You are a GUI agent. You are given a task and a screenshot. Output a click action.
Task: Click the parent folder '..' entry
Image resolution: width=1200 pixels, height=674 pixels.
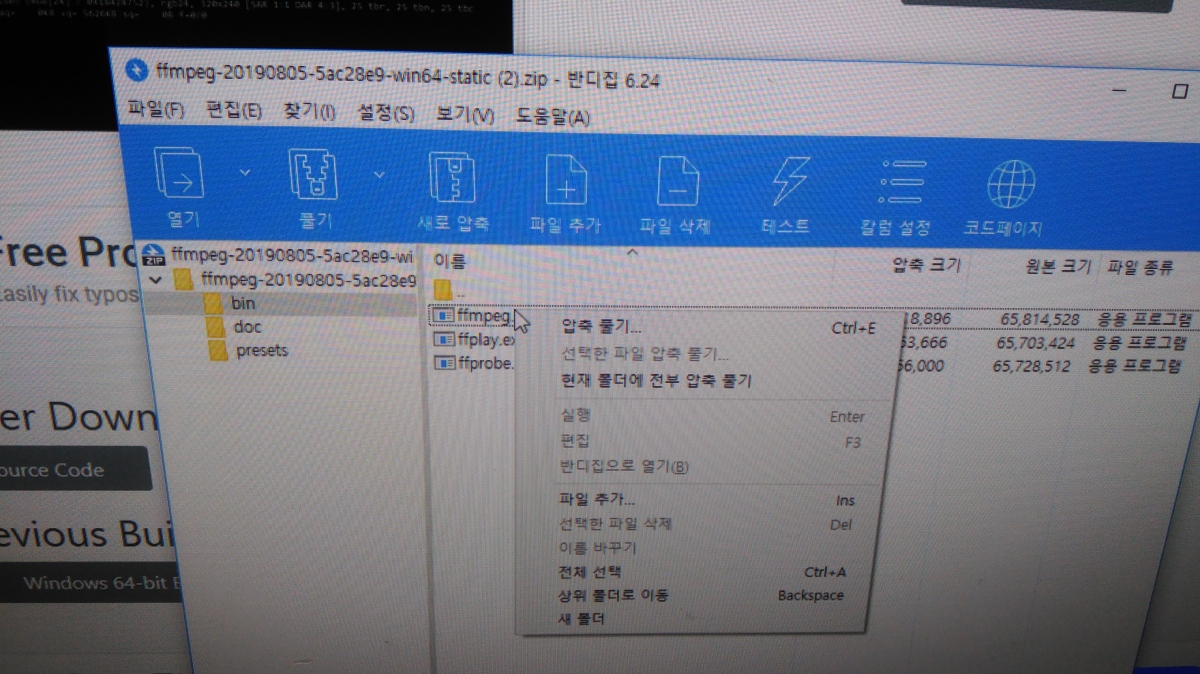point(450,291)
